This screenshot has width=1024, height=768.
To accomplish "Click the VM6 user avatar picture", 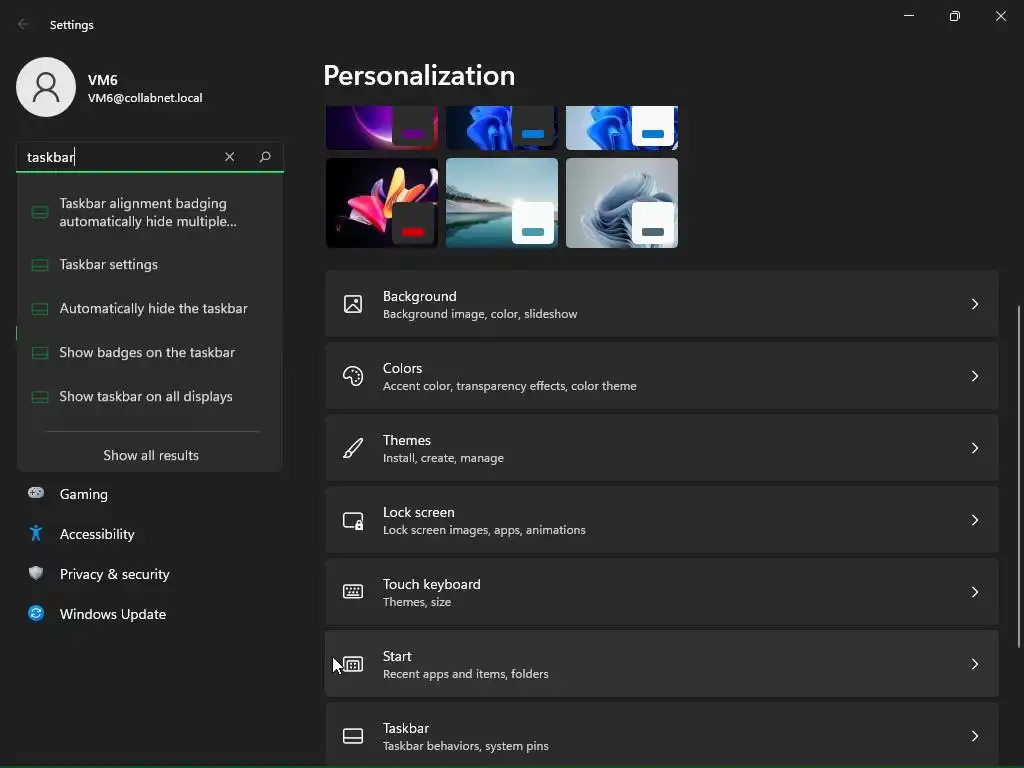I will pyautogui.click(x=46, y=87).
